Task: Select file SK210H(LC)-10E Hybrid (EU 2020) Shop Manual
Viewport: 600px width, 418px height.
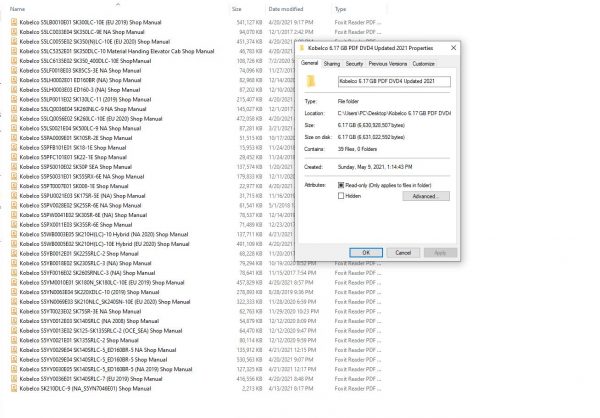Action: click(x=104, y=244)
